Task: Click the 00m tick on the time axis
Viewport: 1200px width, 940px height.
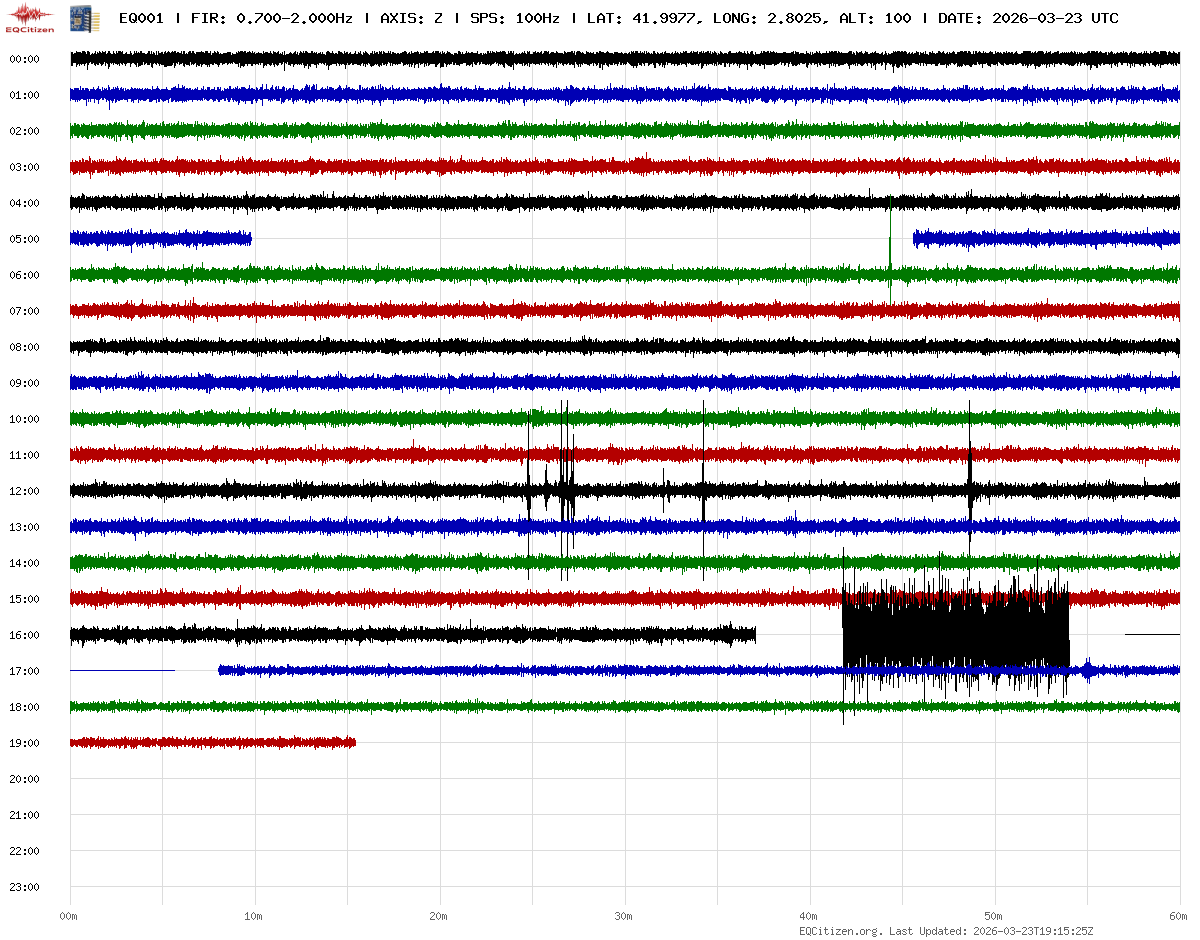Action: tap(69, 916)
